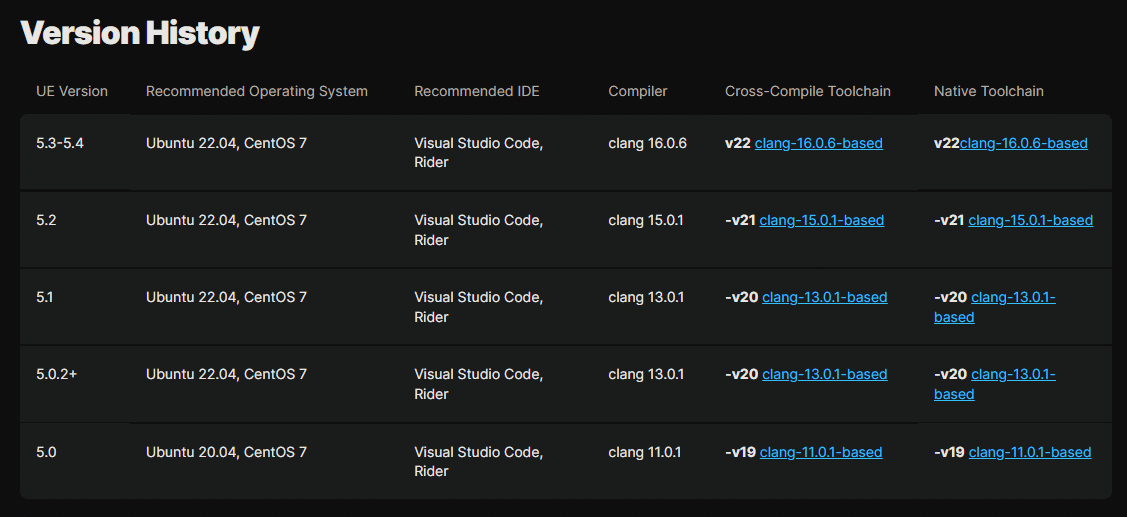Click the Recommended Operating System column header
This screenshot has height=517, width=1127.
[257, 91]
